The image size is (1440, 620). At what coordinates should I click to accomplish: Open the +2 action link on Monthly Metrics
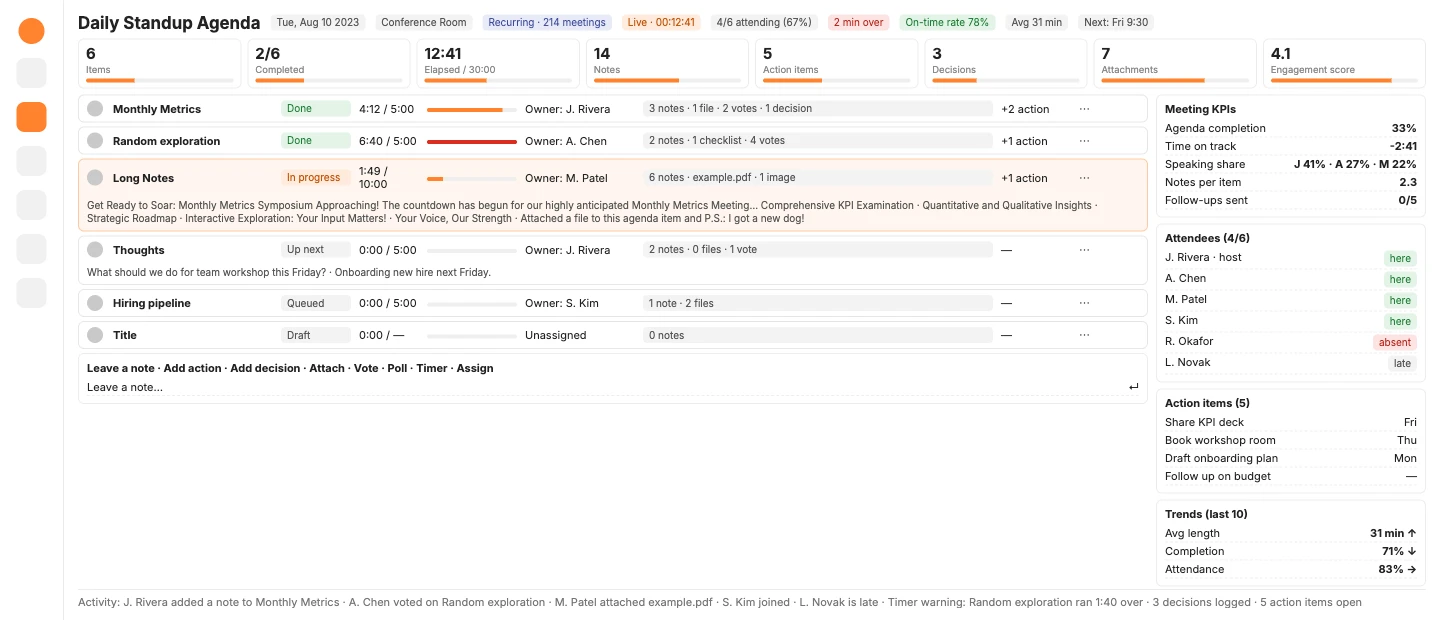pos(1025,109)
